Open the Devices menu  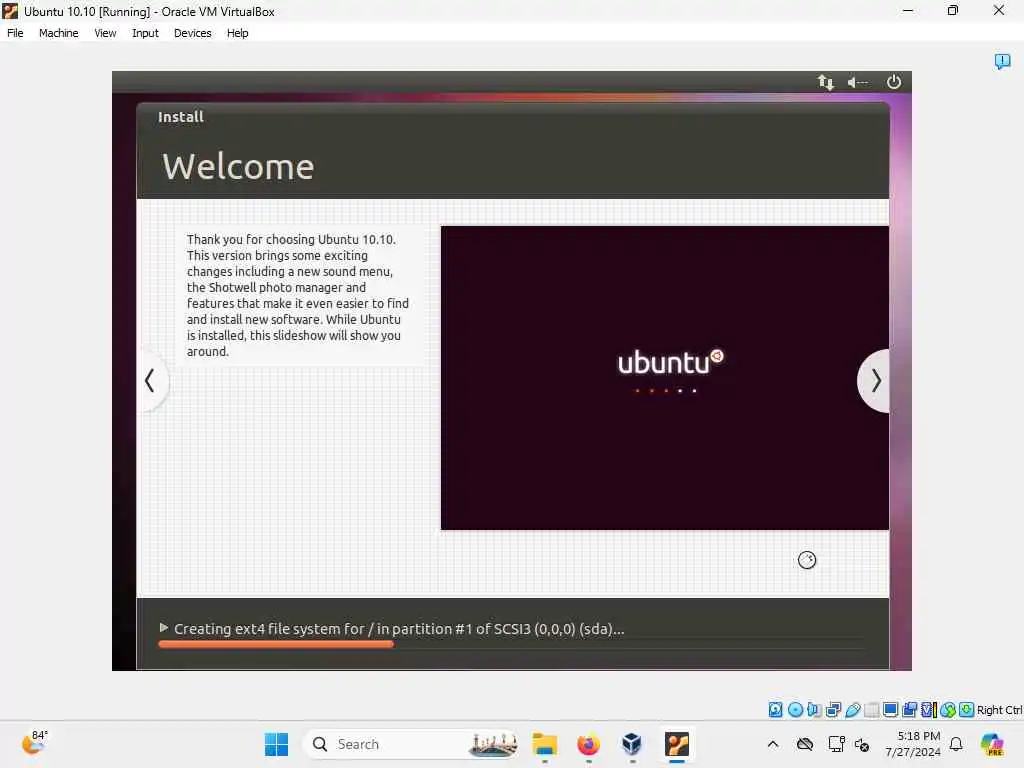193,33
